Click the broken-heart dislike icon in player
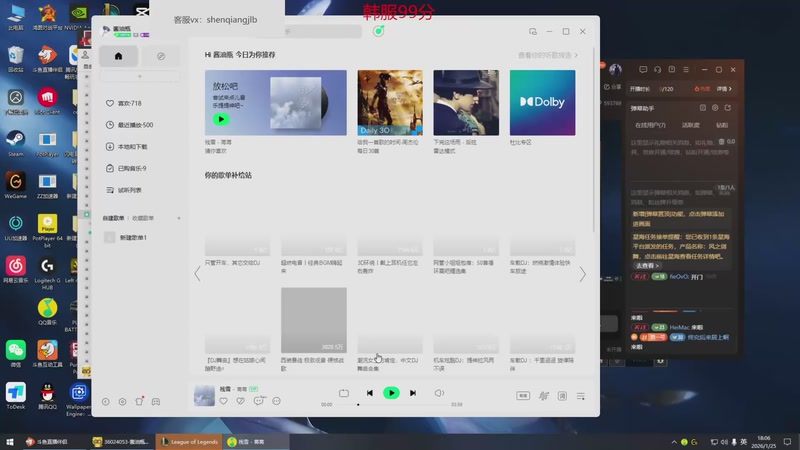This screenshot has height=450, width=800. 240,401
